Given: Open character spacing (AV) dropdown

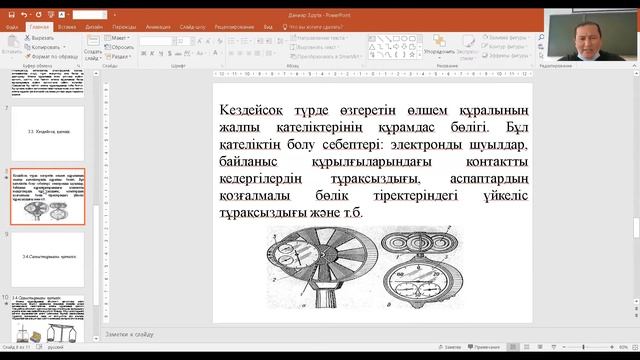Looking at the screenshot, I should 188,53.
